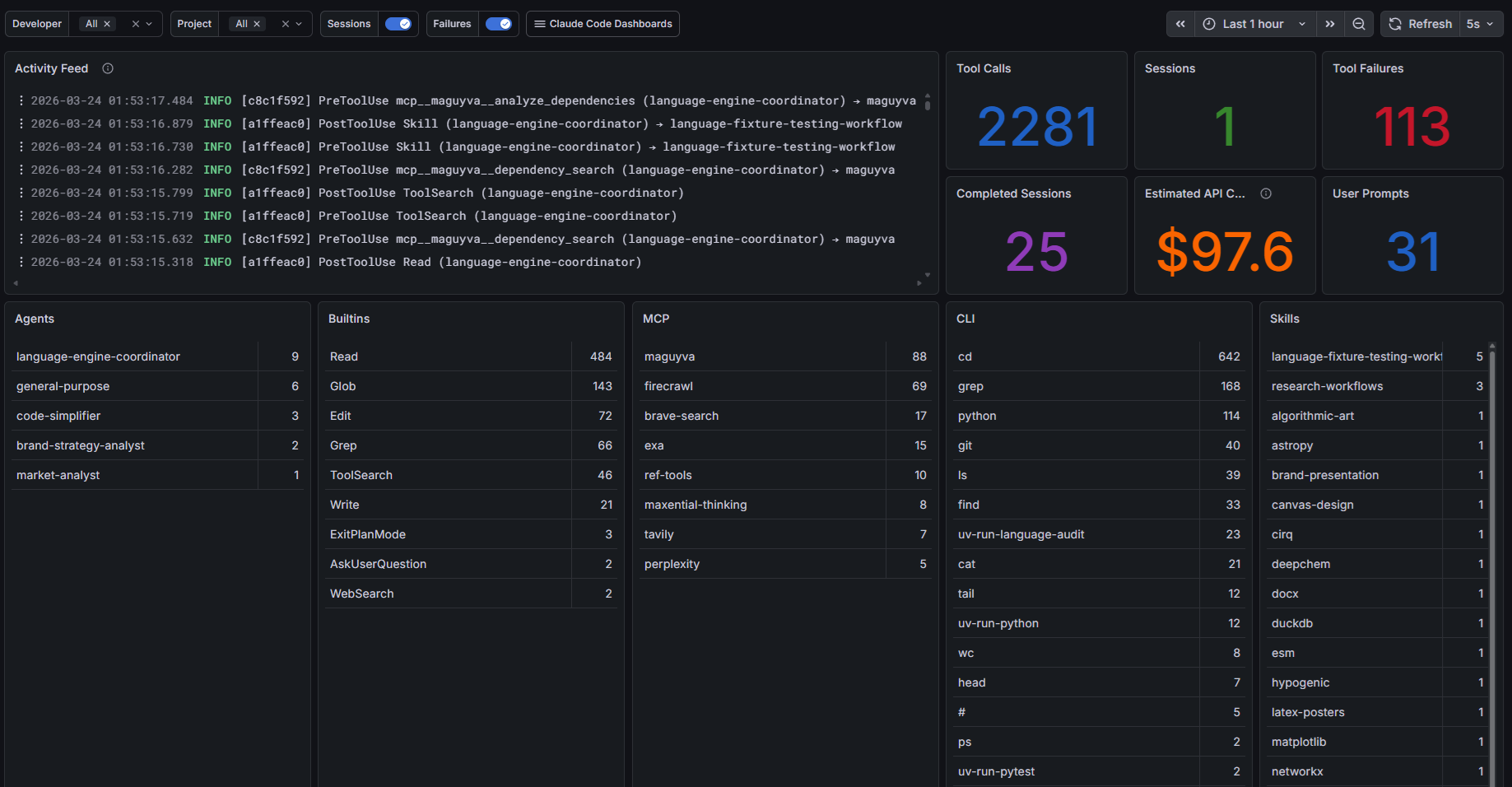
Task: Expand the 5s refresh interval dropdown
Action: [1480, 24]
